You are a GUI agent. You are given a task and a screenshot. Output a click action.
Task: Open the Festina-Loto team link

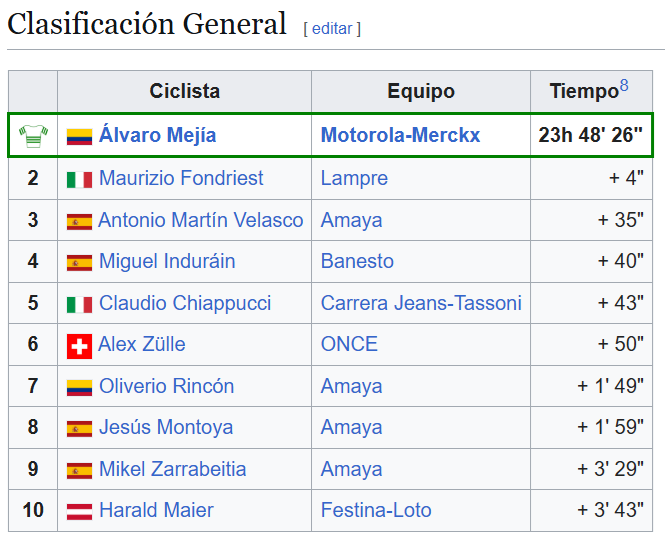tap(376, 510)
